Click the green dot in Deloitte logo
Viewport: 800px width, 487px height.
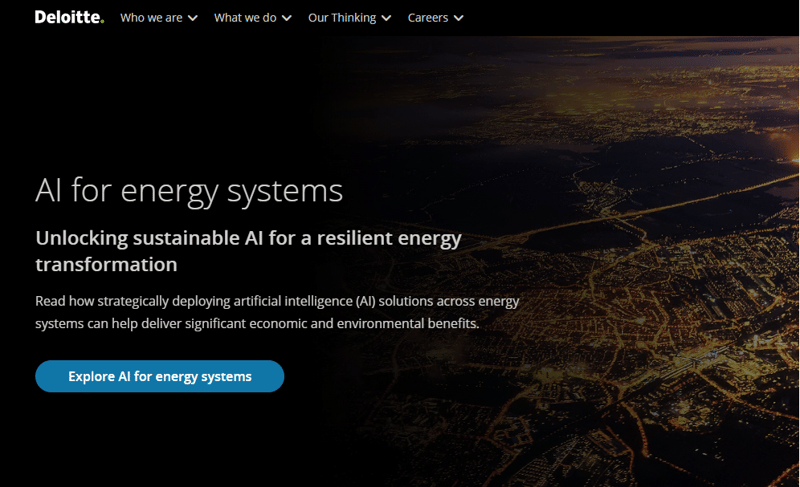102,21
